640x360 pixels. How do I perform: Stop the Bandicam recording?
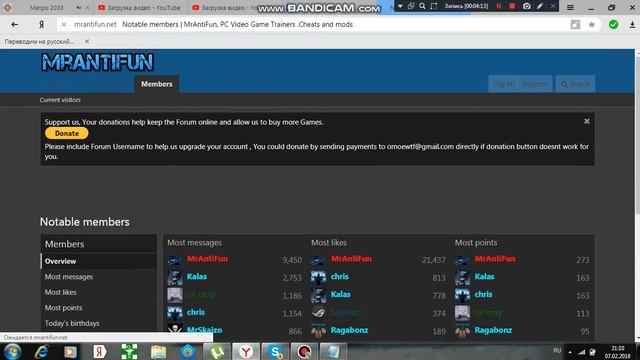pos(512,6)
